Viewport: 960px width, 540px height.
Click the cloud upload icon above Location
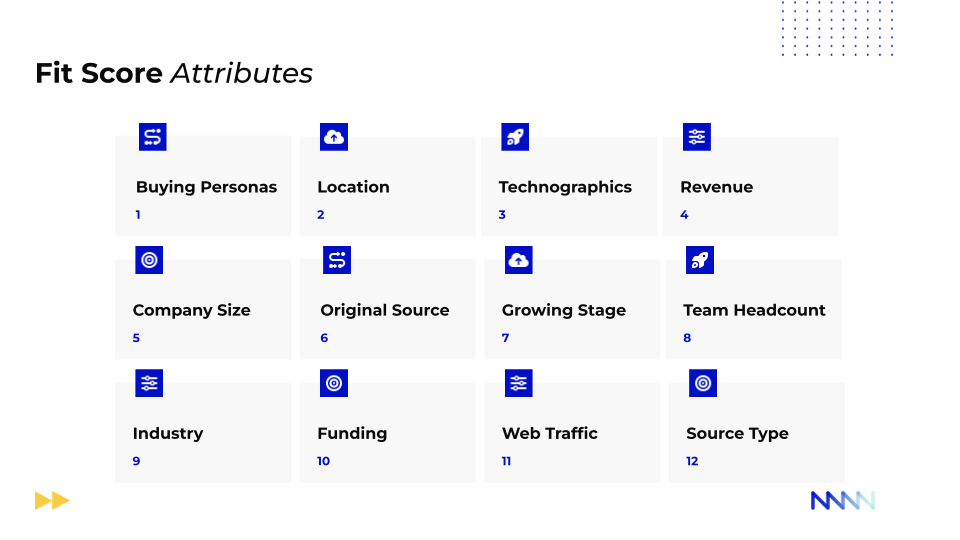click(x=334, y=137)
